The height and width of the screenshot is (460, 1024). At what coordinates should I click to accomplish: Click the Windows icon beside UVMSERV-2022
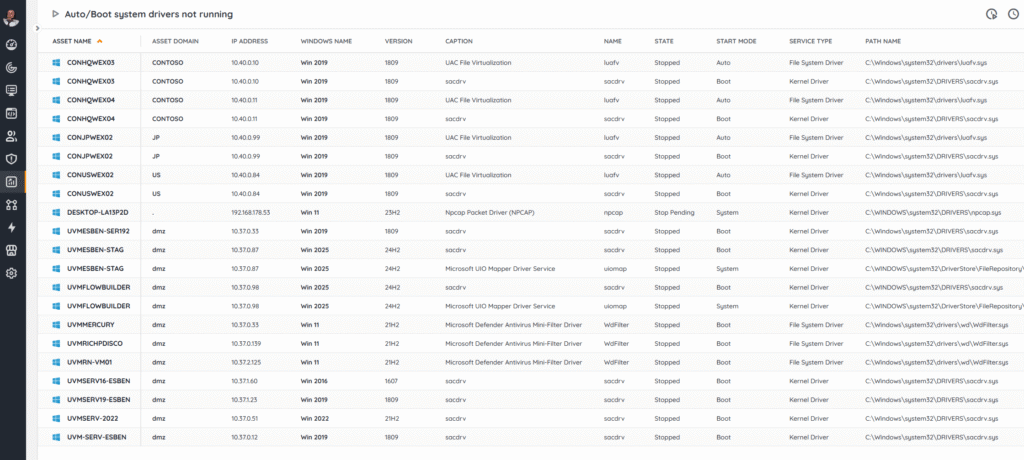pos(57,418)
